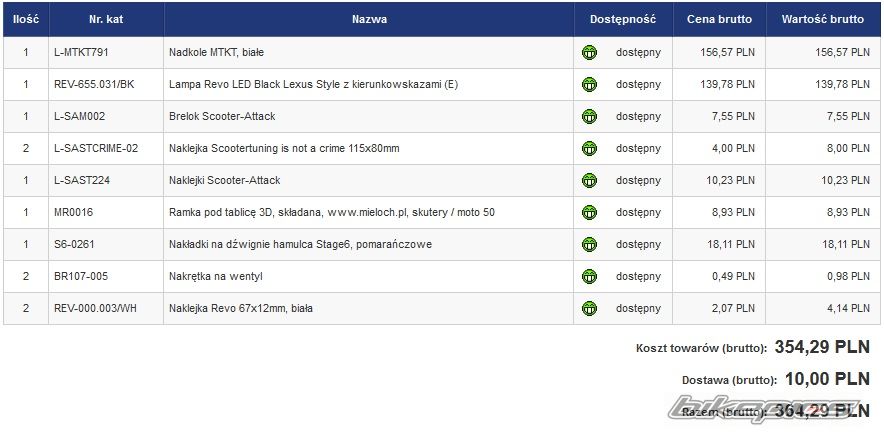Viewport: 884px width, 432px height.
Task: Click the Koszt towarów (brutto) label
Action: pos(701,349)
